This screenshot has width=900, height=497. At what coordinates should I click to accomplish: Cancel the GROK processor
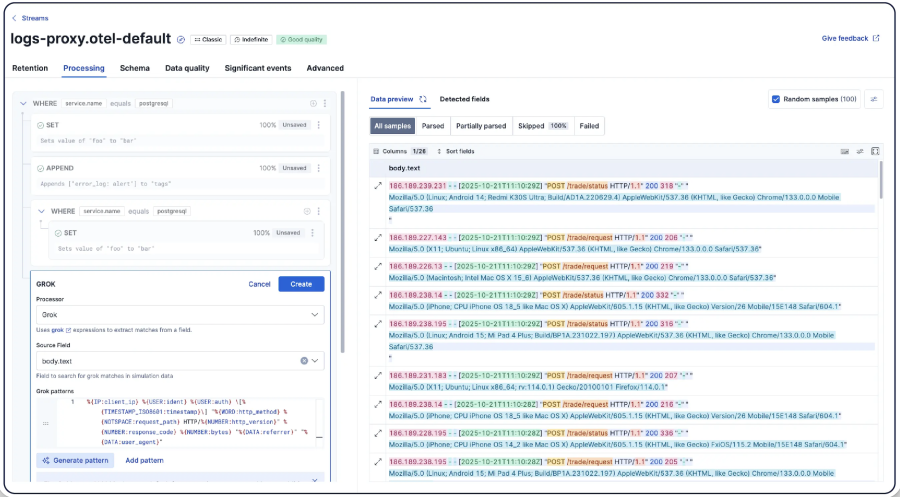point(259,284)
